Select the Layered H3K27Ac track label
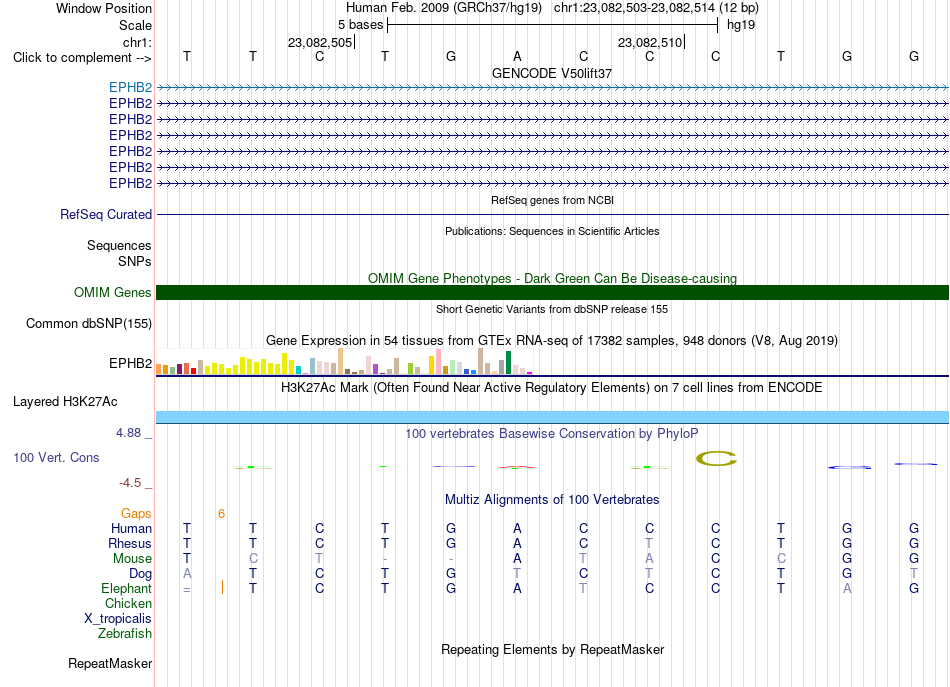The image size is (950, 687). coord(65,402)
